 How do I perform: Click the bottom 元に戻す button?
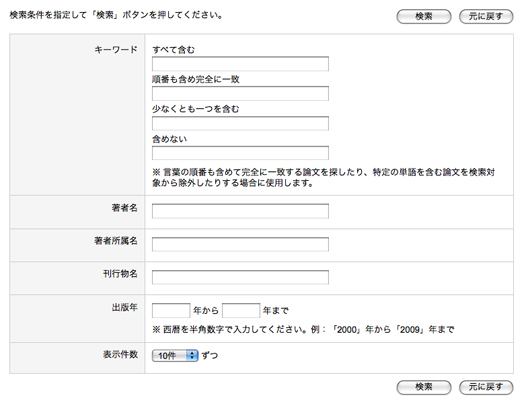[486, 387]
